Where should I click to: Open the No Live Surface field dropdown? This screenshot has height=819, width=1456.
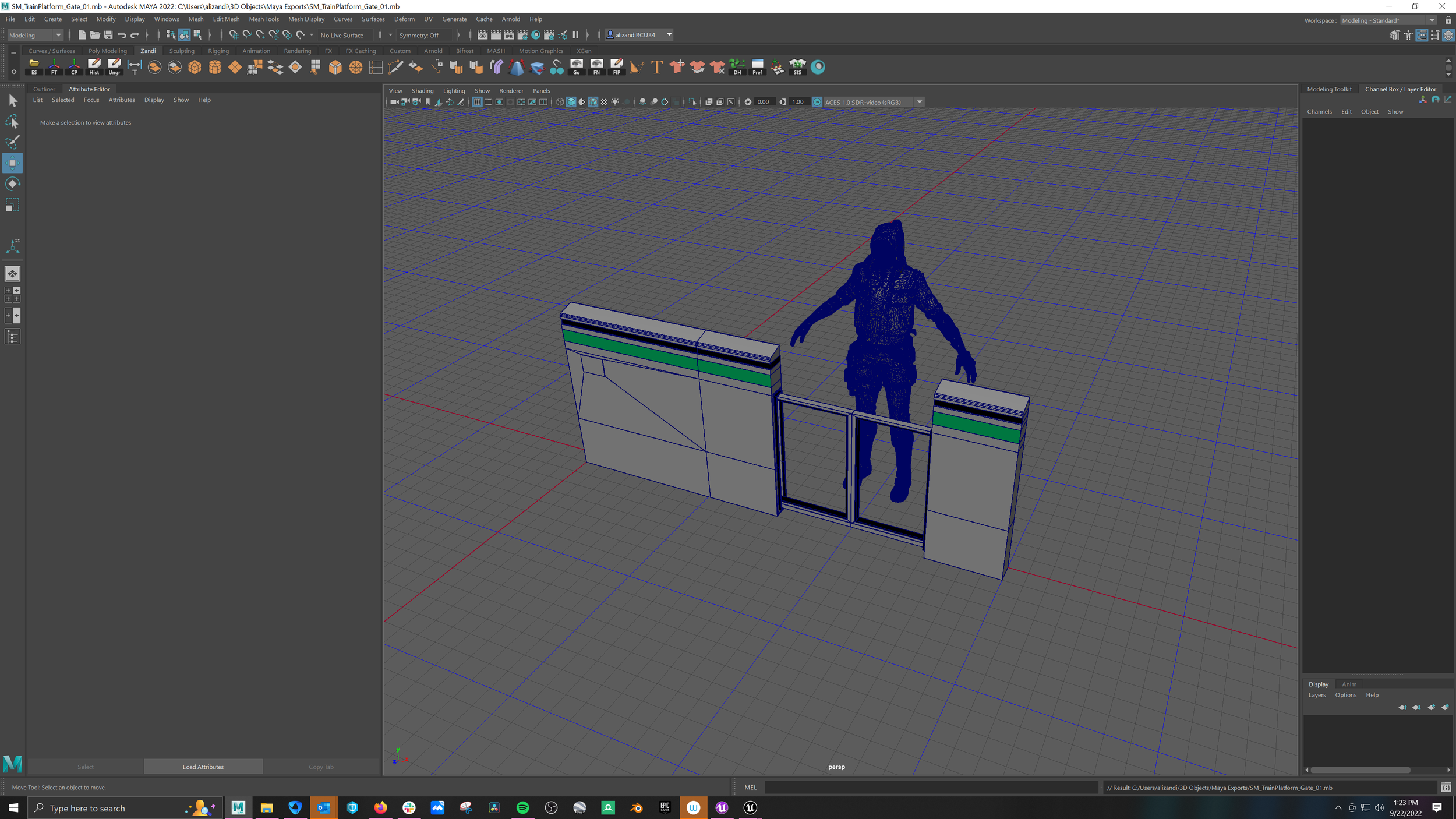(x=345, y=36)
